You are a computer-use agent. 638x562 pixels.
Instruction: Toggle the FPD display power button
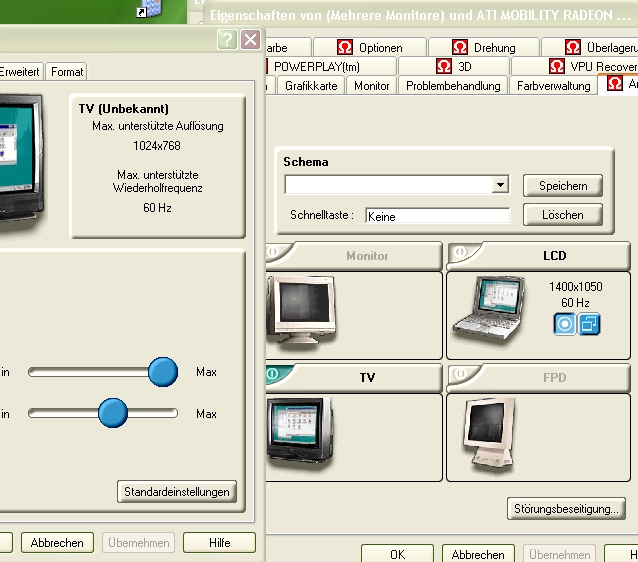tap(460, 373)
